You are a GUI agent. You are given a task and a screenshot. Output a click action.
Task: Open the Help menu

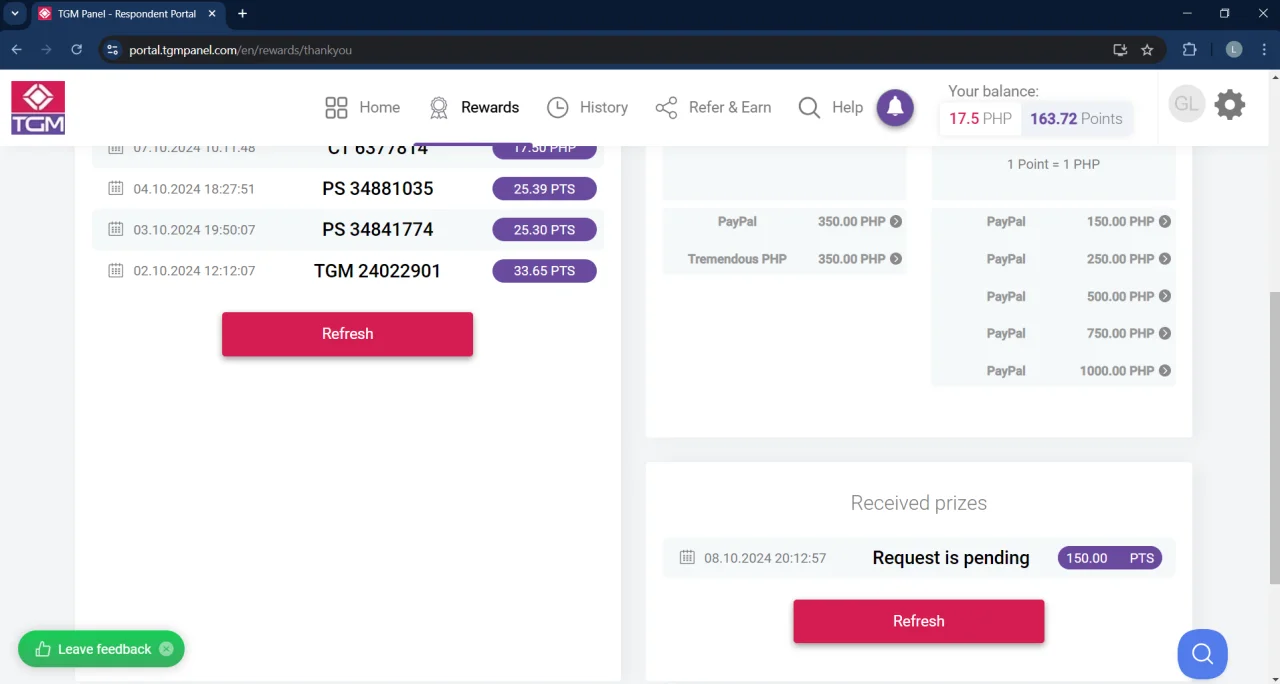tap(830, 107)
